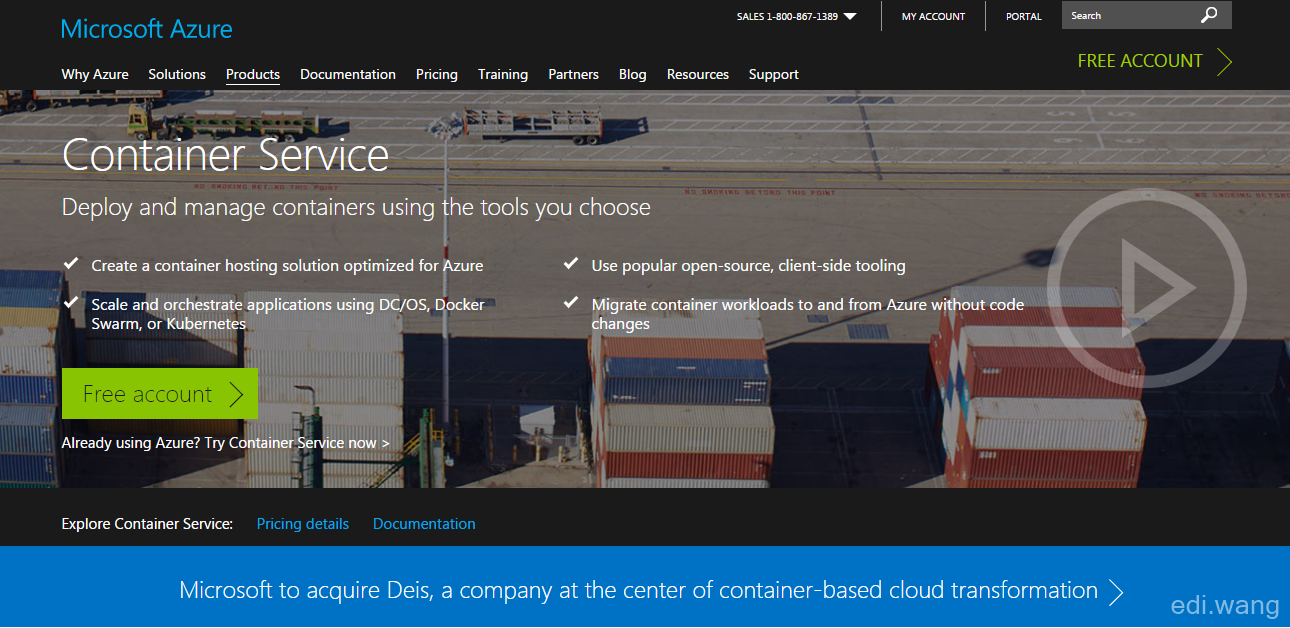Click the 'Explore Container Service:' label
1290x628 pixels.
click(x=147, y=524)
